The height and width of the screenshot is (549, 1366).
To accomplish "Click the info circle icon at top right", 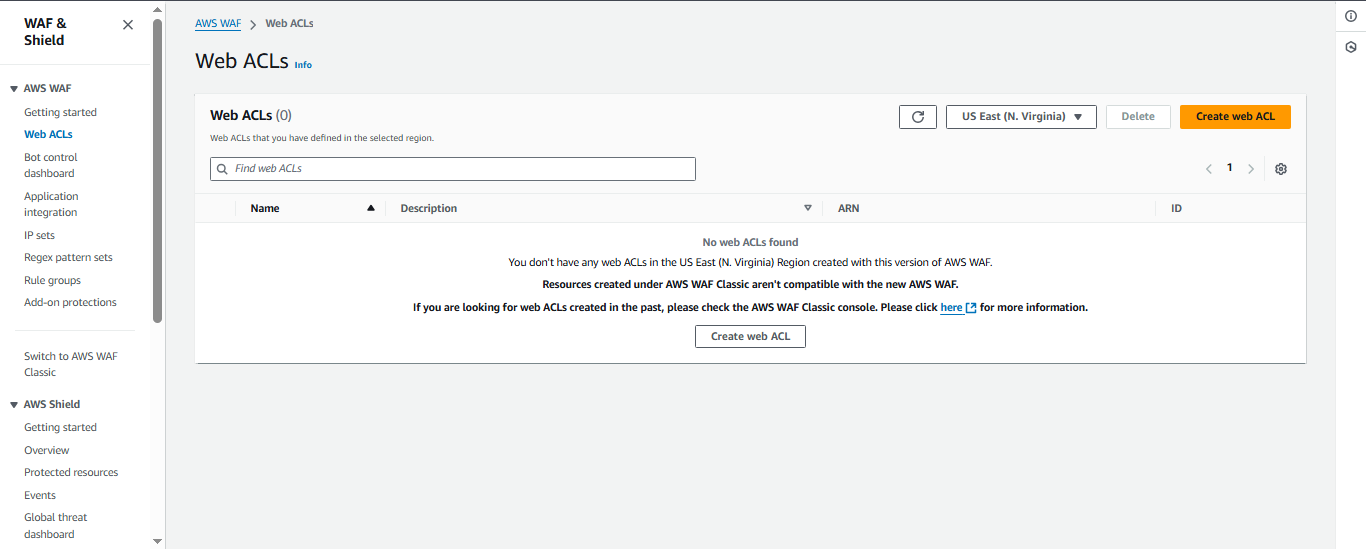I will tap(1350, 16).
